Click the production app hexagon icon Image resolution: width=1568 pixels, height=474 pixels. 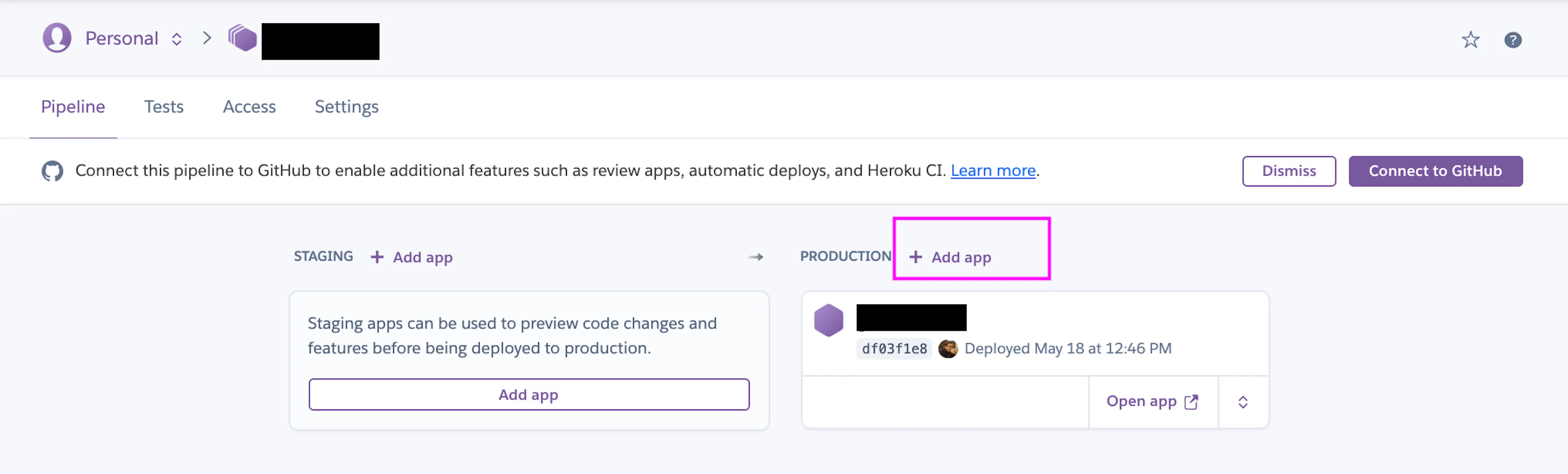(829, 320)
